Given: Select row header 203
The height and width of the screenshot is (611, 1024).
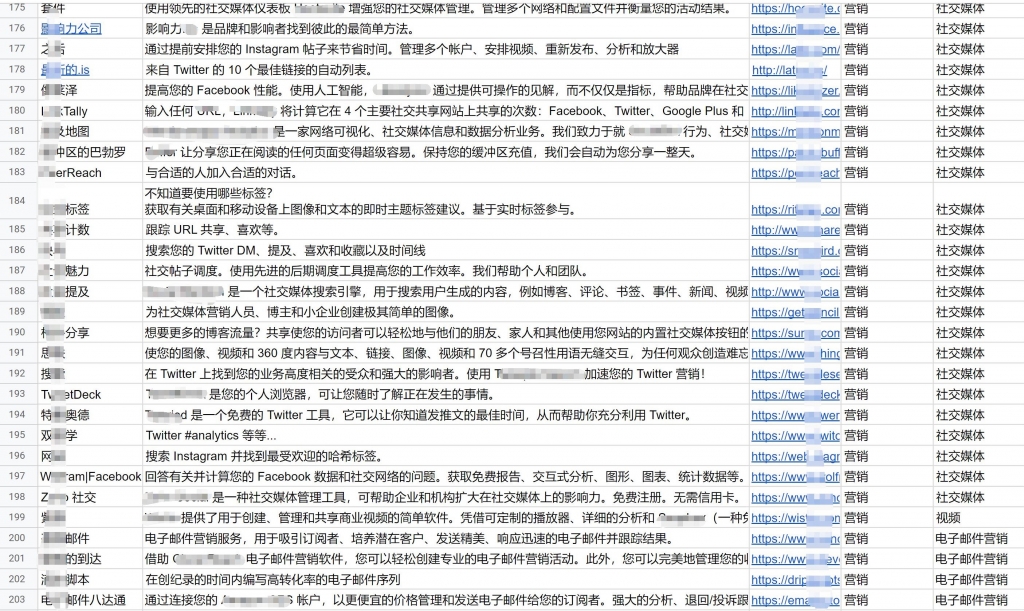Looking at the screenshot, I should pyautogui.click(x=18, y=599).
